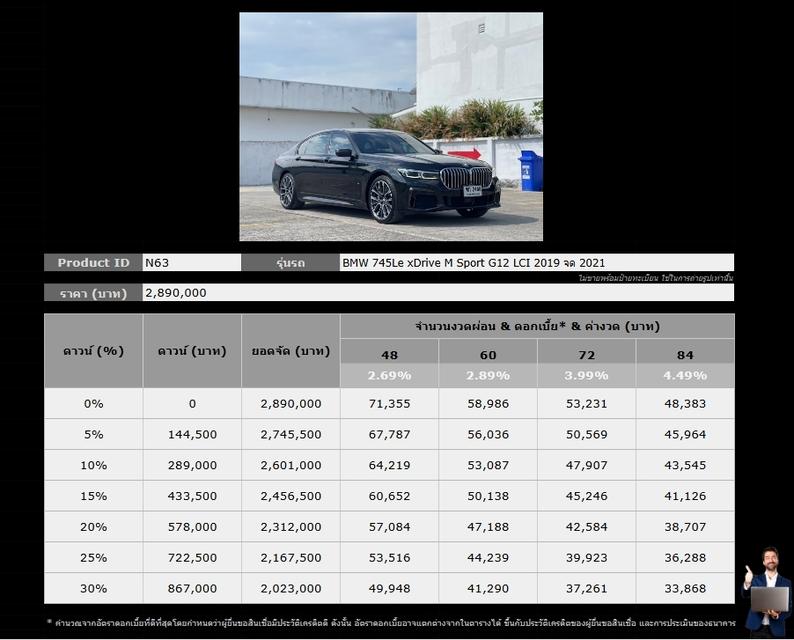The width and height of the screenshot is (794, 640).
Task: Select the 2,890,000 finance amount in 0% row
Action: point(291,404)
